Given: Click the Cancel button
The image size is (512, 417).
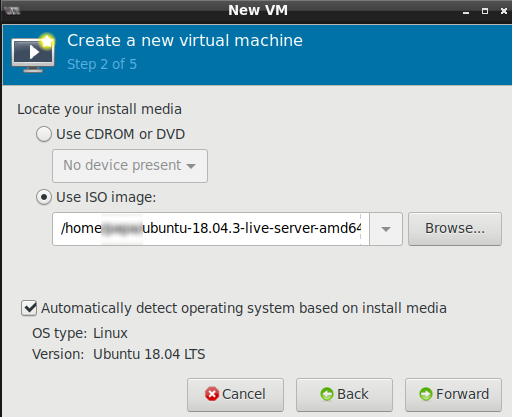Looking at the screenshot, I should pyautogui.click(x=235, y=395).
